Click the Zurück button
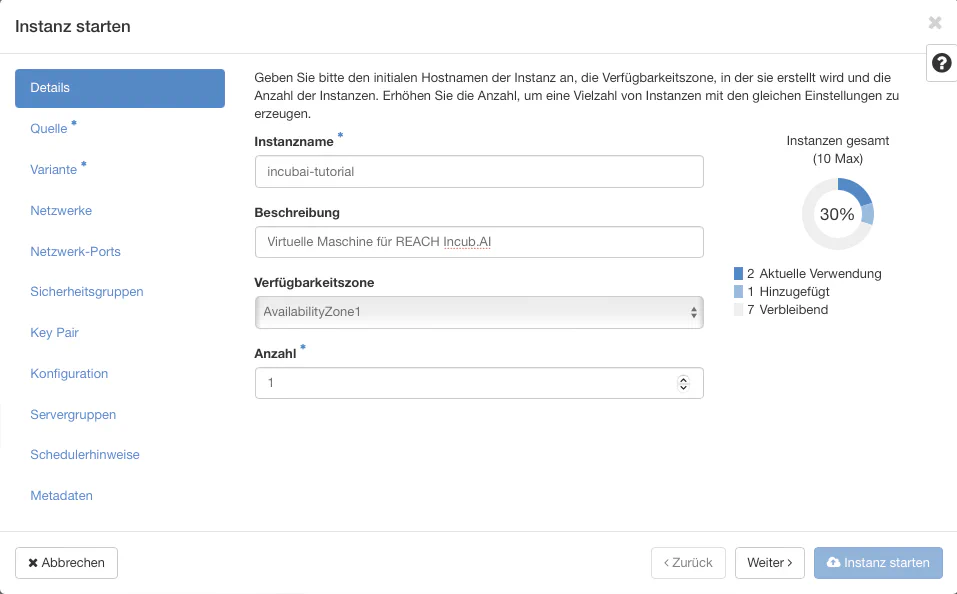 pyautogui.click(x=688, y=563)
